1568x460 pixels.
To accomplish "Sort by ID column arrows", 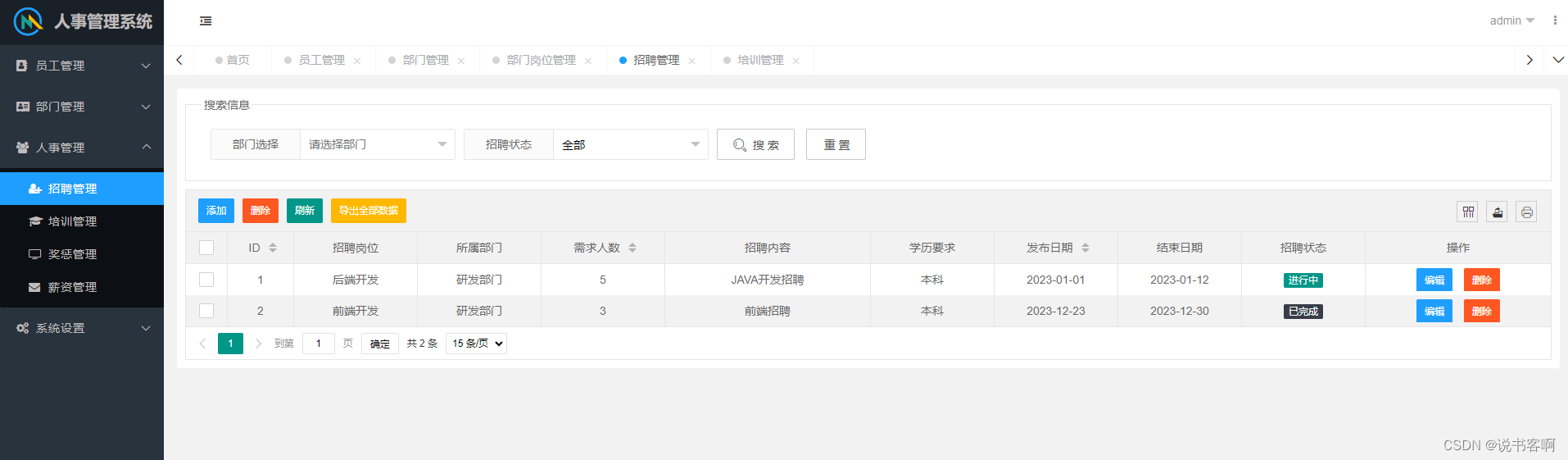I will [x=273, y=248].
